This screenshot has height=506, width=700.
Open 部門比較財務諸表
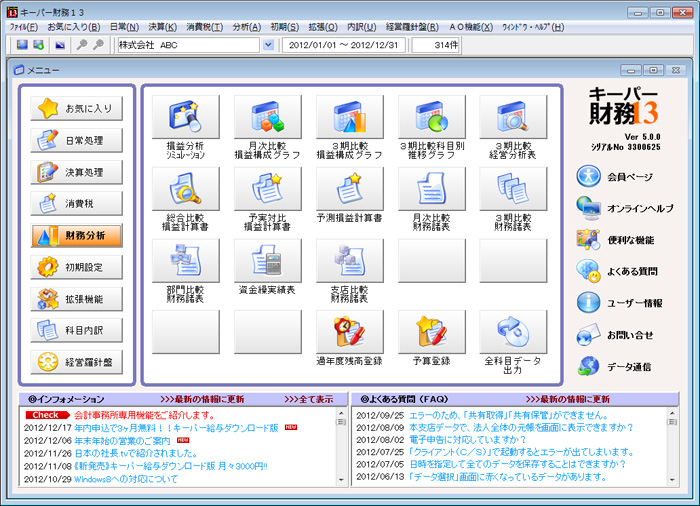(x=186, y=261)
